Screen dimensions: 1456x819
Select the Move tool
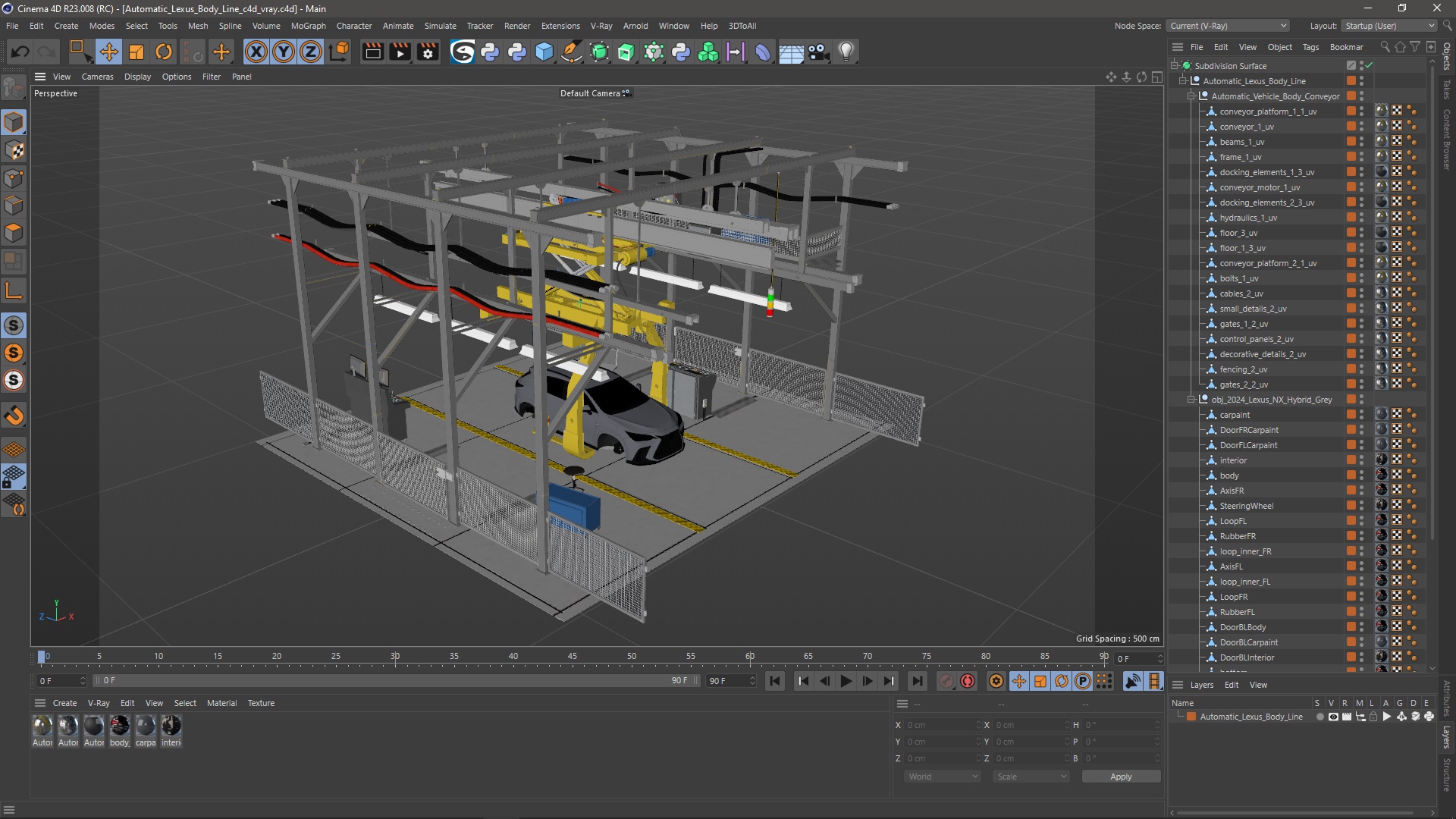point(108,52)
